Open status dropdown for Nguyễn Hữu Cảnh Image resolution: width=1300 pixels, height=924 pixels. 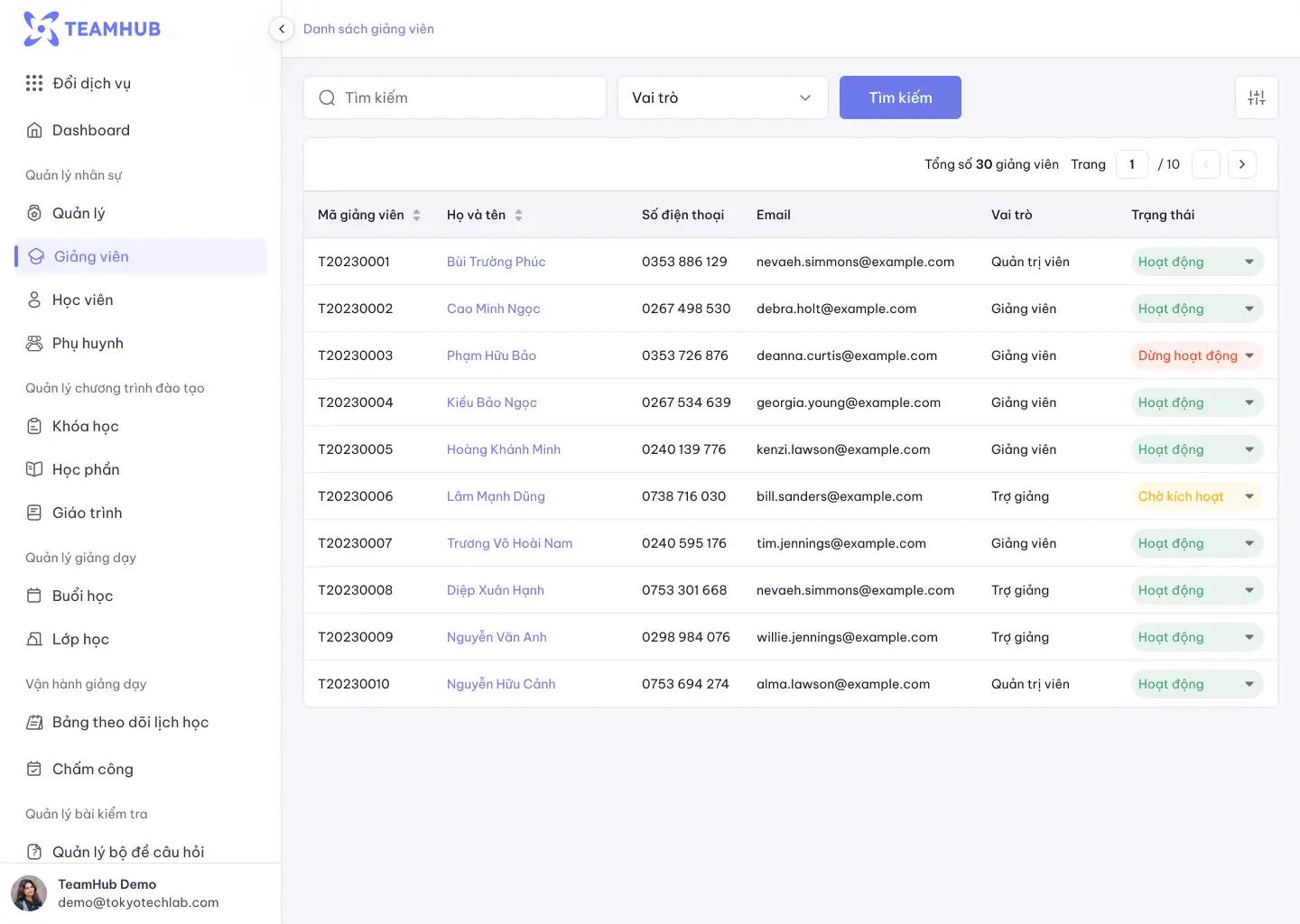tap(1197, 684)
